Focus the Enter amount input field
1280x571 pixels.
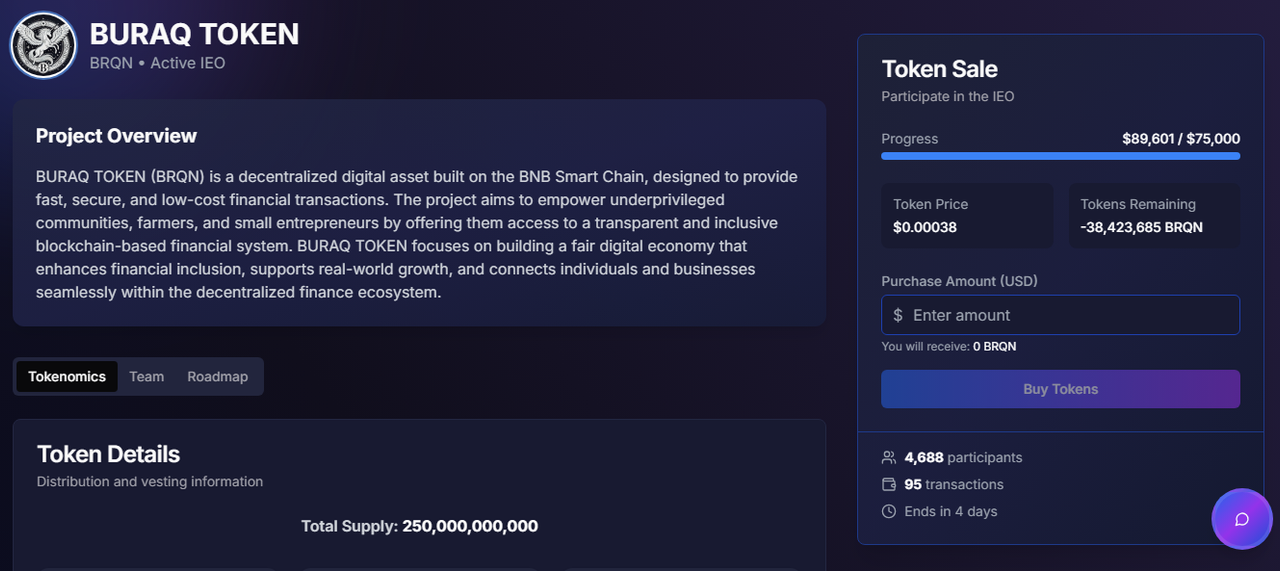(1070, 315)
